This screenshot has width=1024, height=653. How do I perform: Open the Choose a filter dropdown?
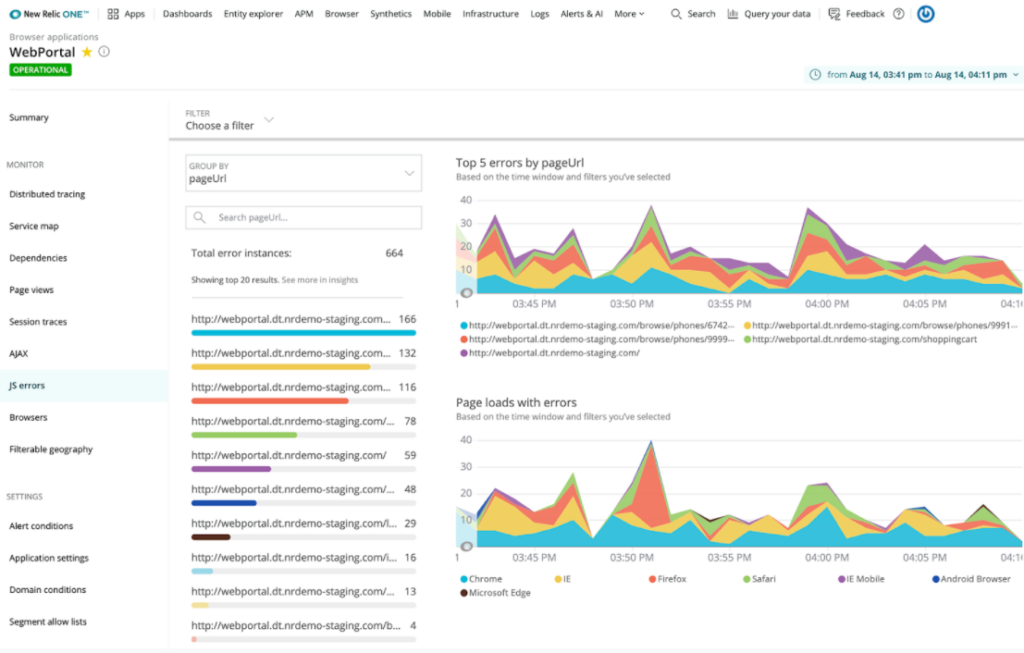229,120
